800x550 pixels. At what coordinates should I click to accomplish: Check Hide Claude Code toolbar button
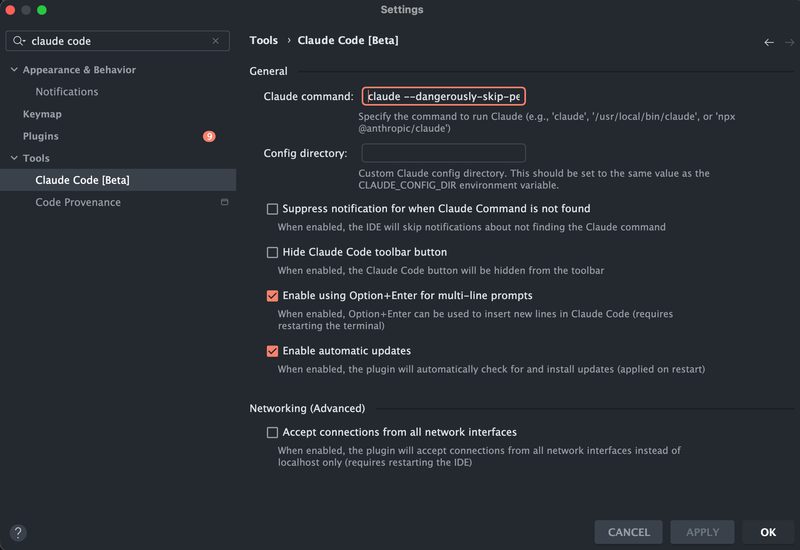(272, 252)
